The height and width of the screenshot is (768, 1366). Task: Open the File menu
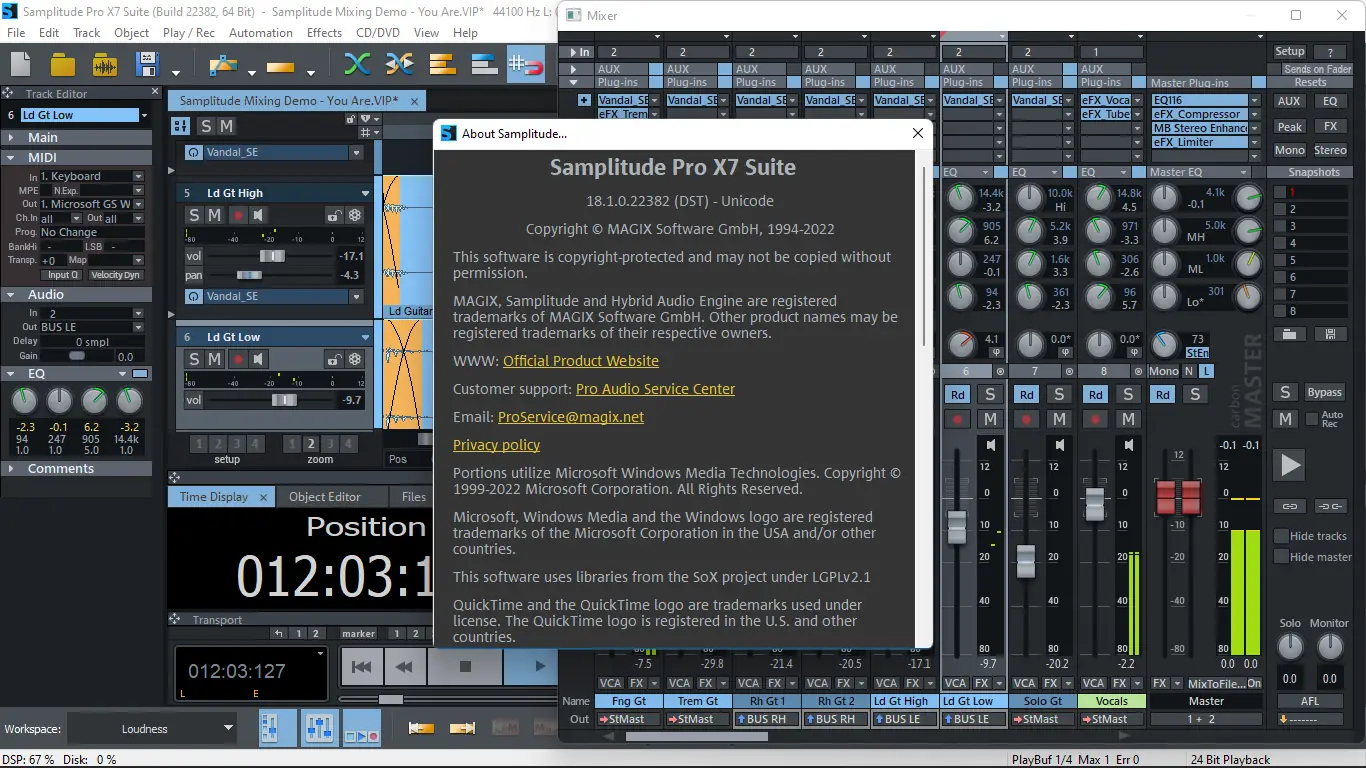click(x=16, y=32)
